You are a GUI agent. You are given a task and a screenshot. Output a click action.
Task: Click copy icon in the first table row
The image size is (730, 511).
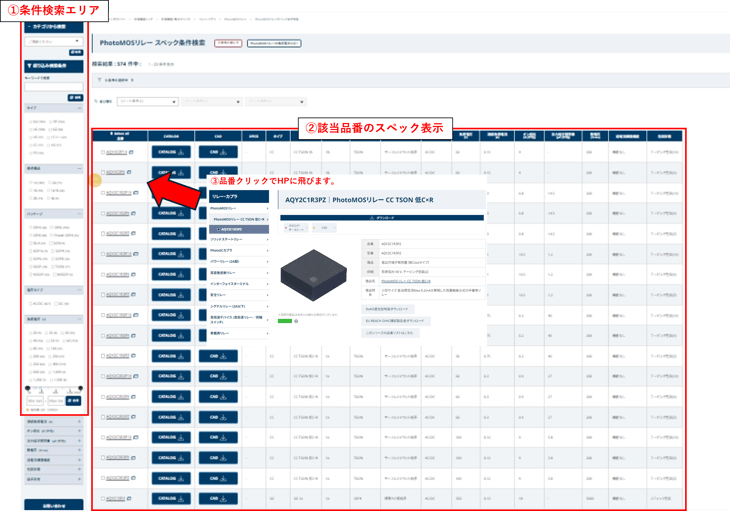click(131, 152)
